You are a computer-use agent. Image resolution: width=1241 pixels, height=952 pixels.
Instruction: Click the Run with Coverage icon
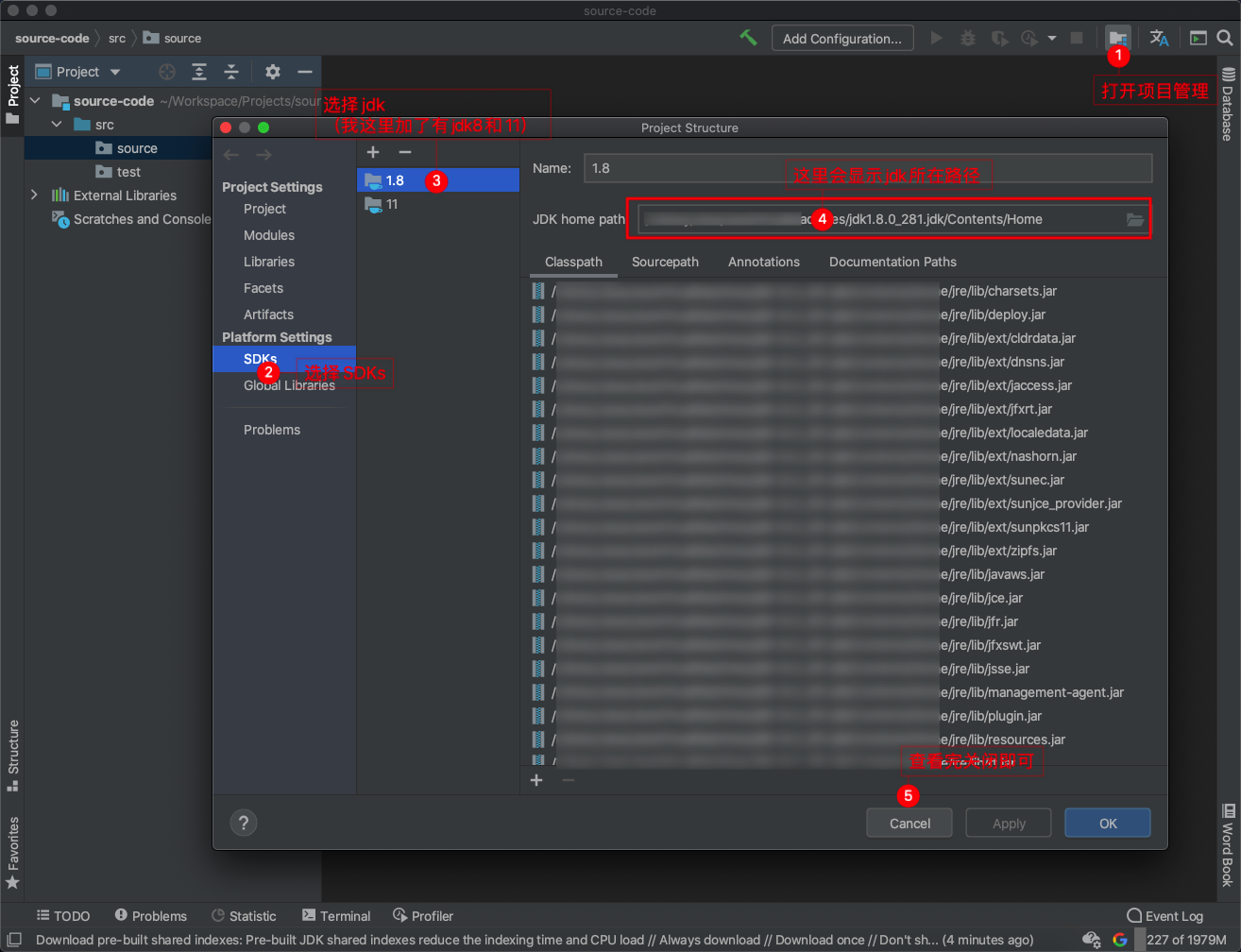click(999, 38)
